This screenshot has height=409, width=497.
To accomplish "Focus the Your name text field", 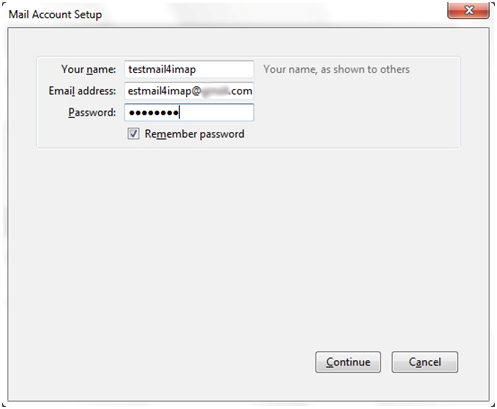I will pyautogui.click(x=189, y=69).
